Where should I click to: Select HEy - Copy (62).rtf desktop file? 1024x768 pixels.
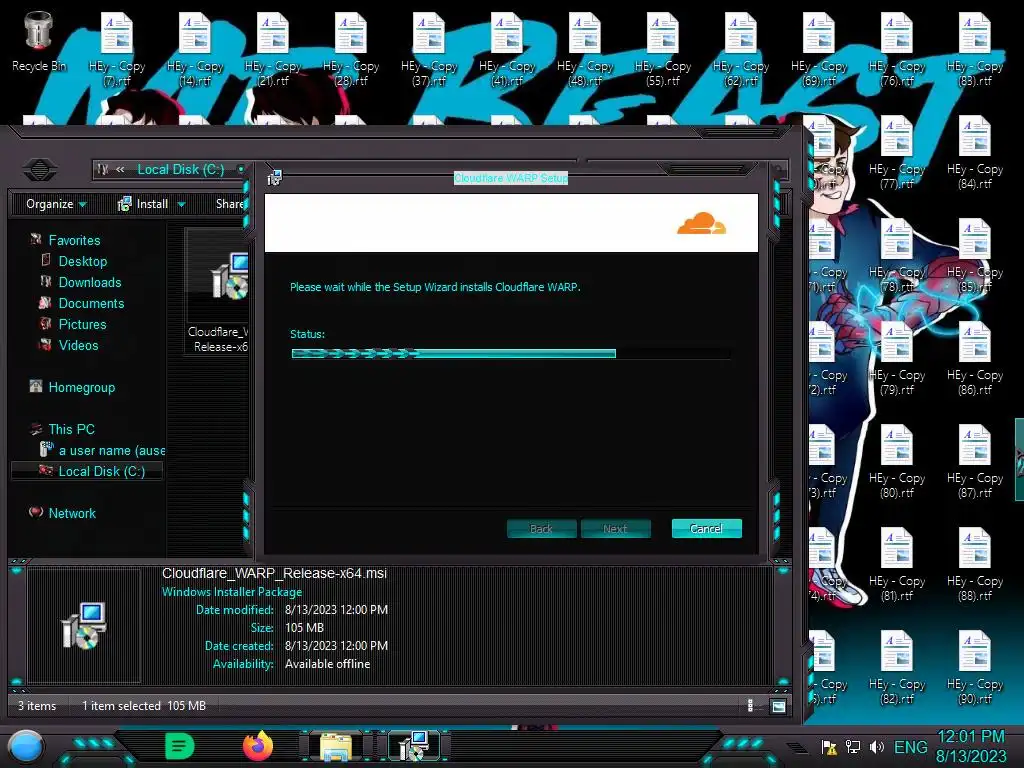coord(741,51)
